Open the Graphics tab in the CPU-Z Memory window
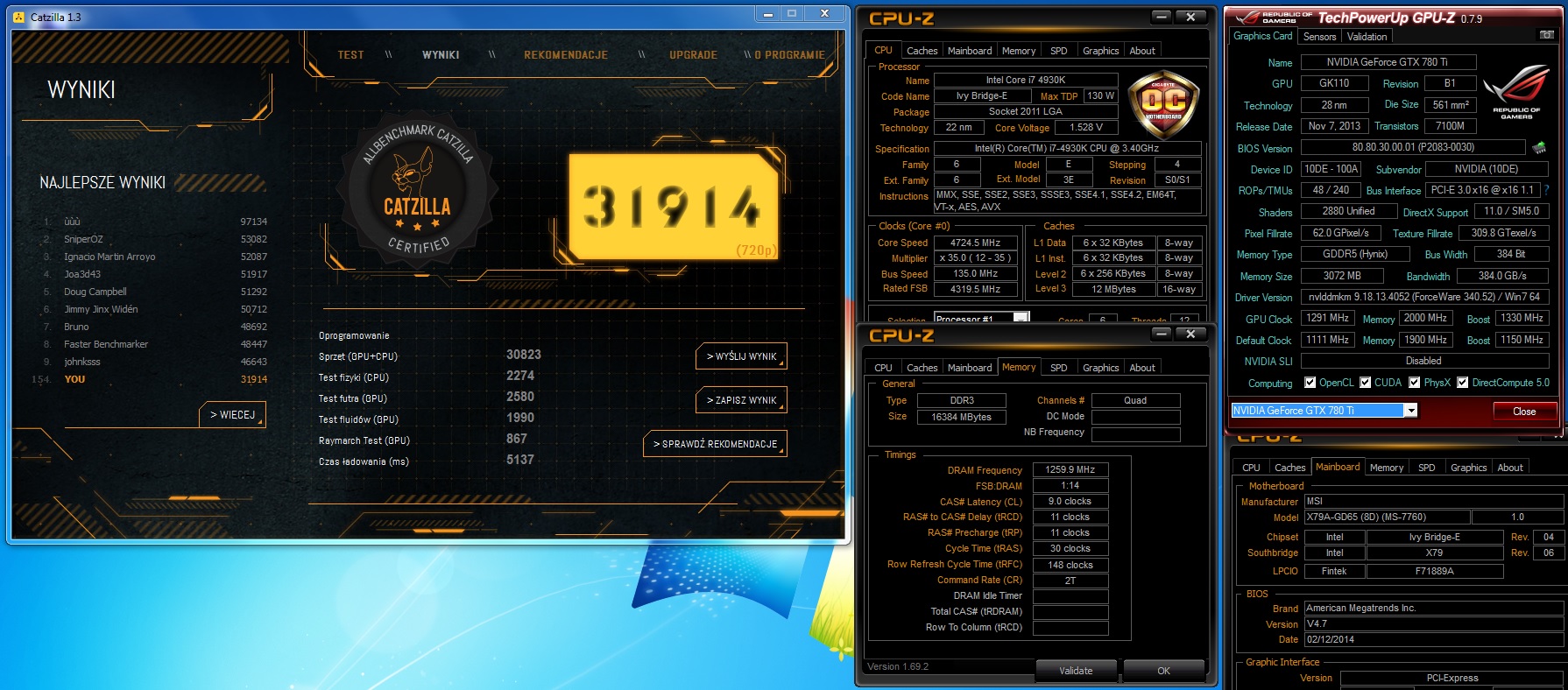Screen dimensions: 1568x690 coord(1100,368)
